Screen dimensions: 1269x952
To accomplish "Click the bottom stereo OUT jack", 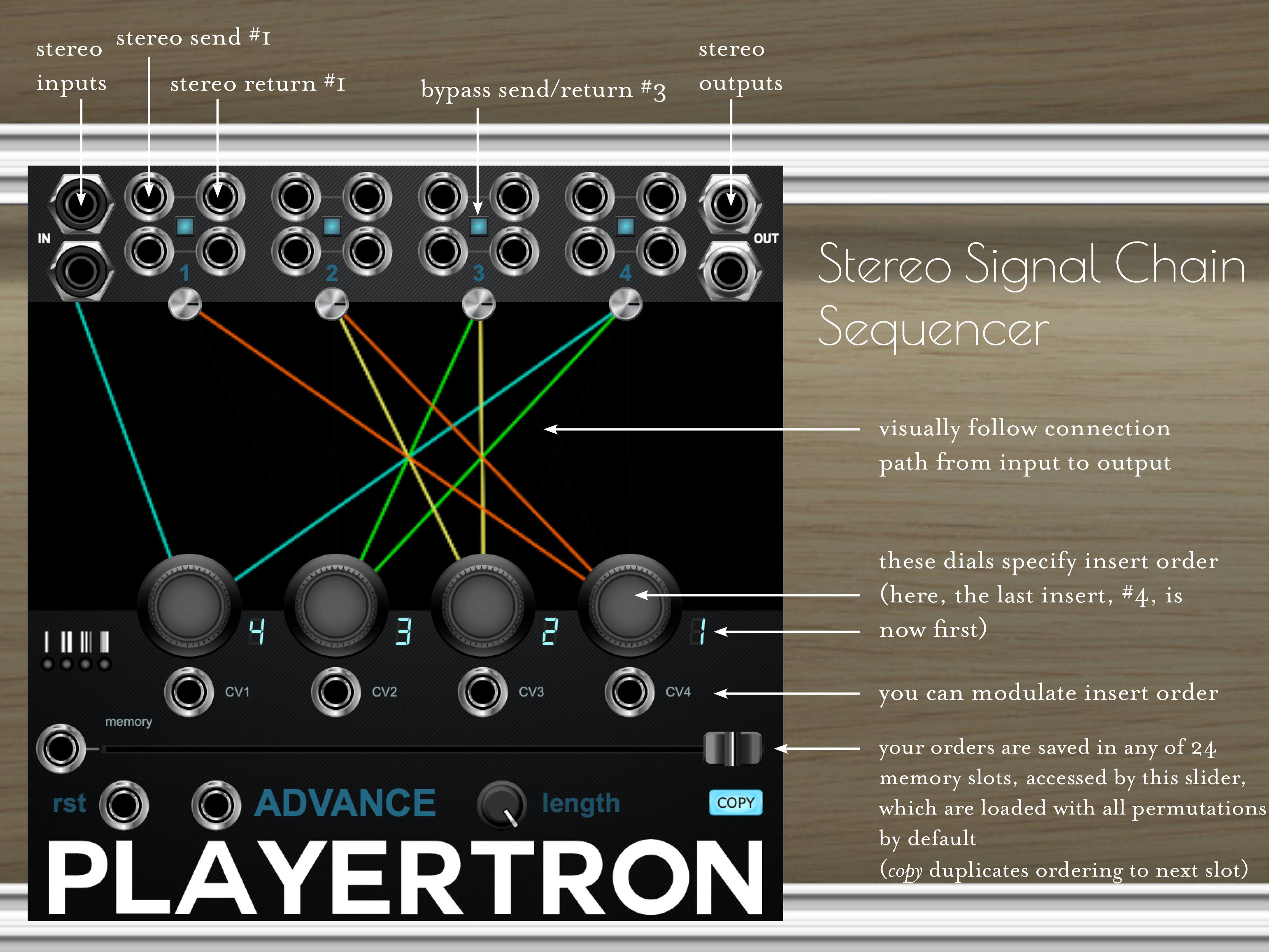I will [730, 272].
